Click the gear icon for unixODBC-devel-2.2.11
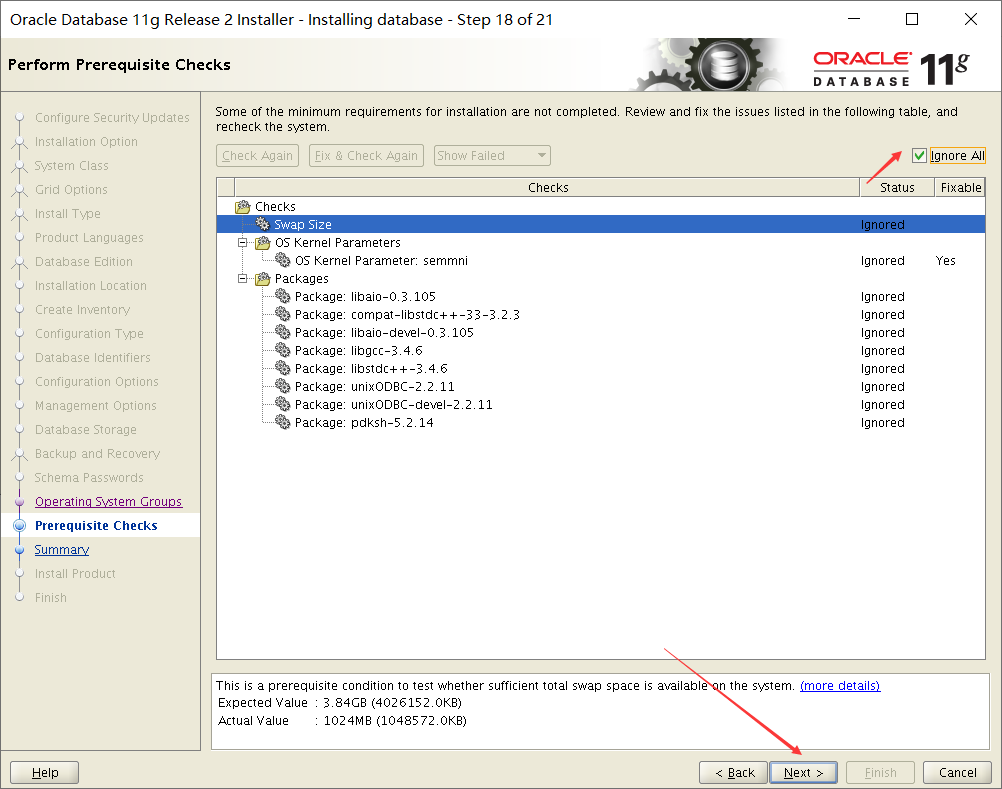Image resolution: width=1002 pixels, height=789 pixels. [282, 404]
